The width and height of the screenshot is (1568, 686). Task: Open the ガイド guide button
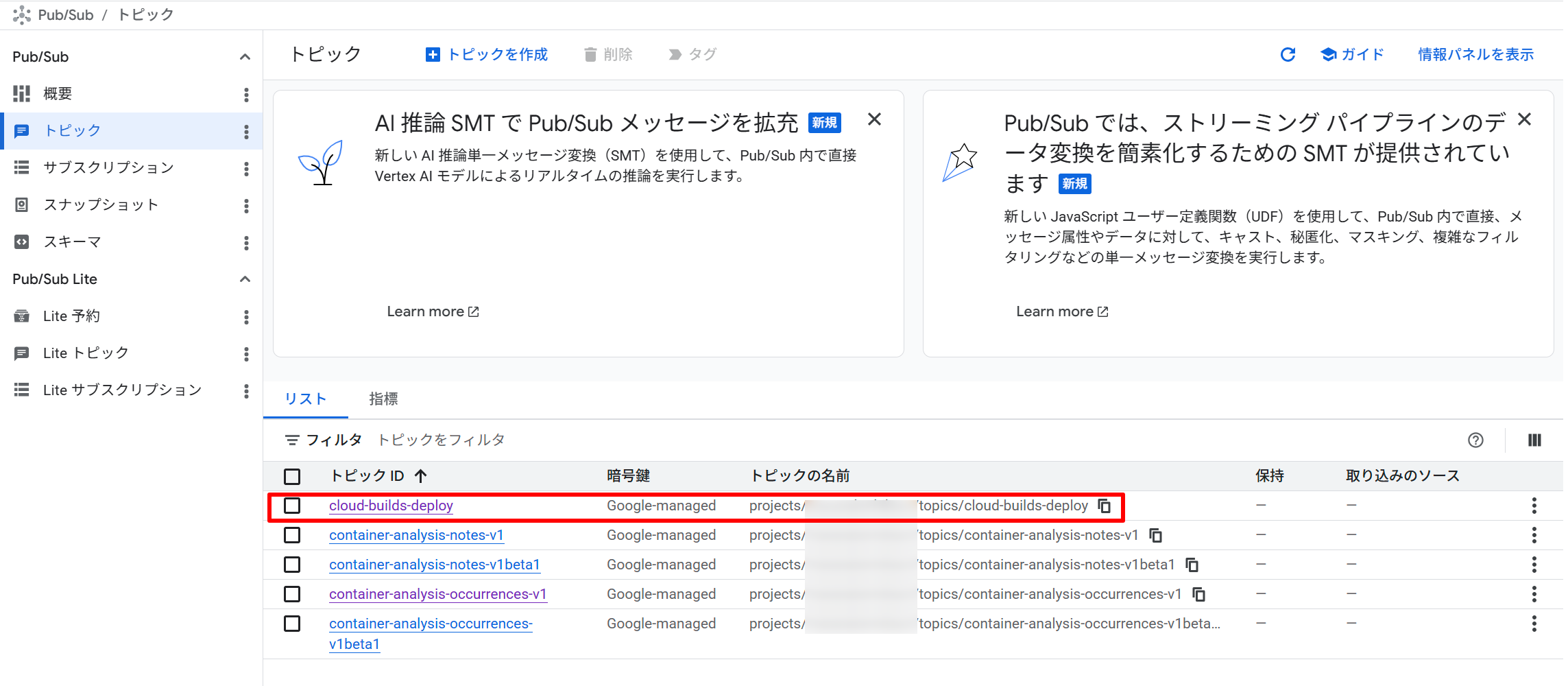[1353, 55]
